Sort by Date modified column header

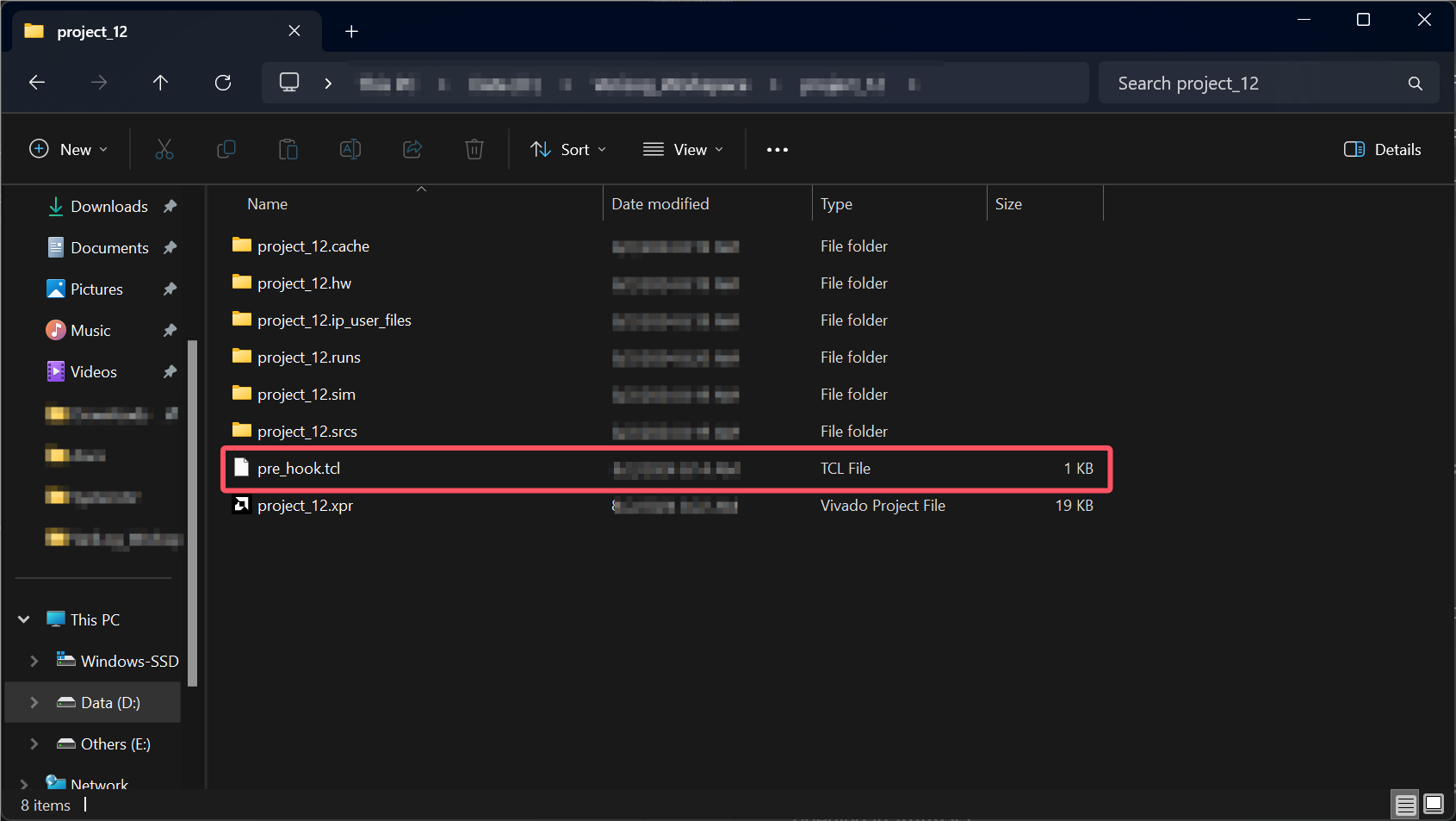[660, 204]
